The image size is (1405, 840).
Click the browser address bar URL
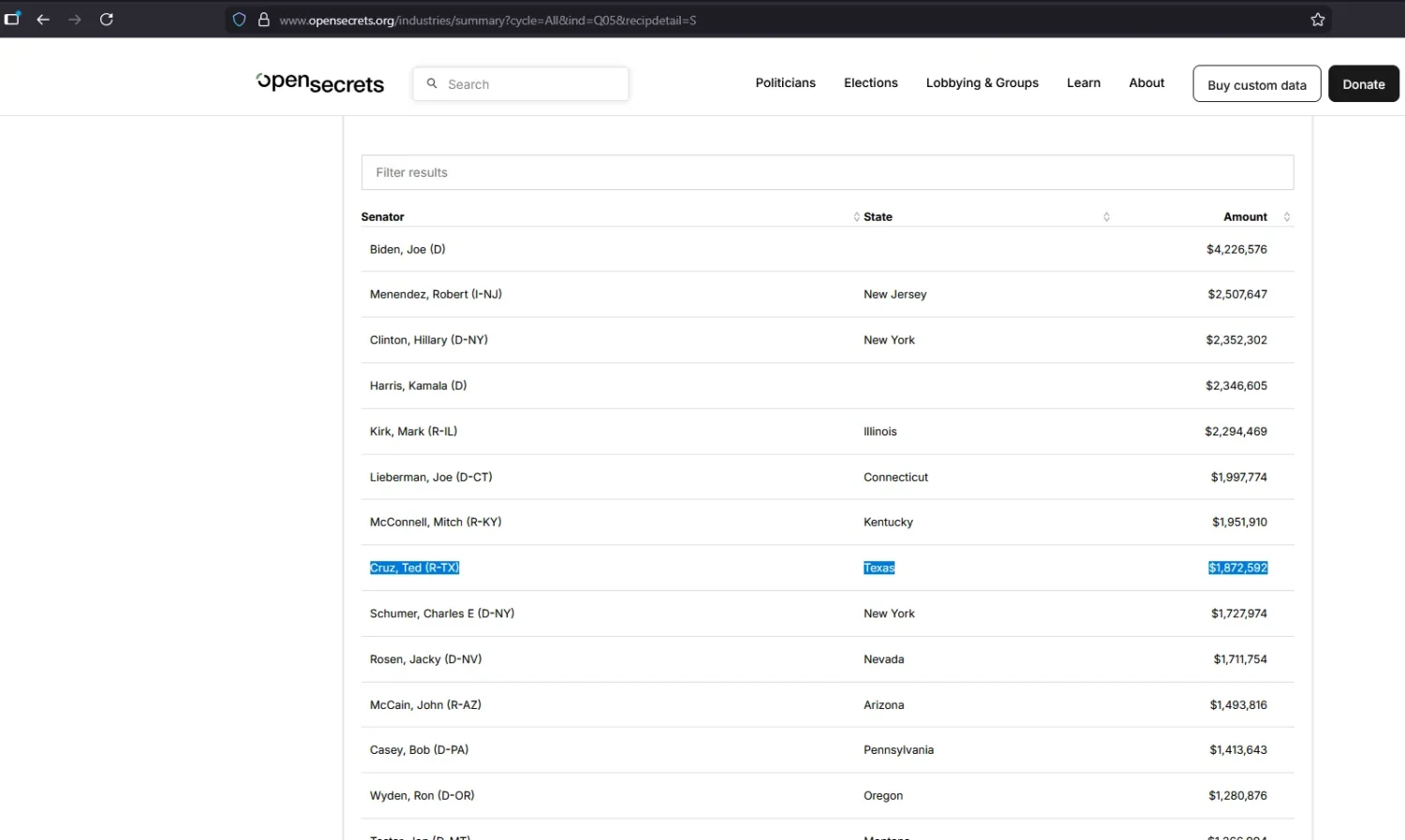(x=487, y=20)
